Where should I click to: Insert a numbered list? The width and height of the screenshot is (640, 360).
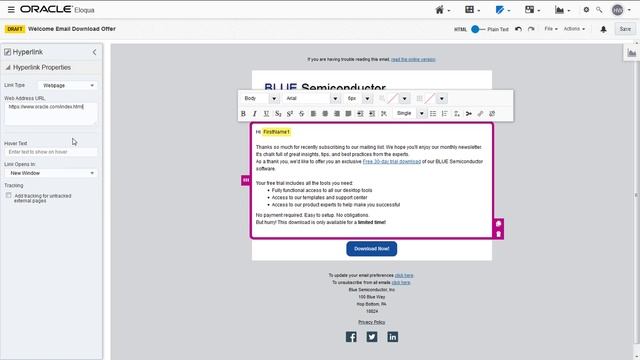click(x=444, y=113)
